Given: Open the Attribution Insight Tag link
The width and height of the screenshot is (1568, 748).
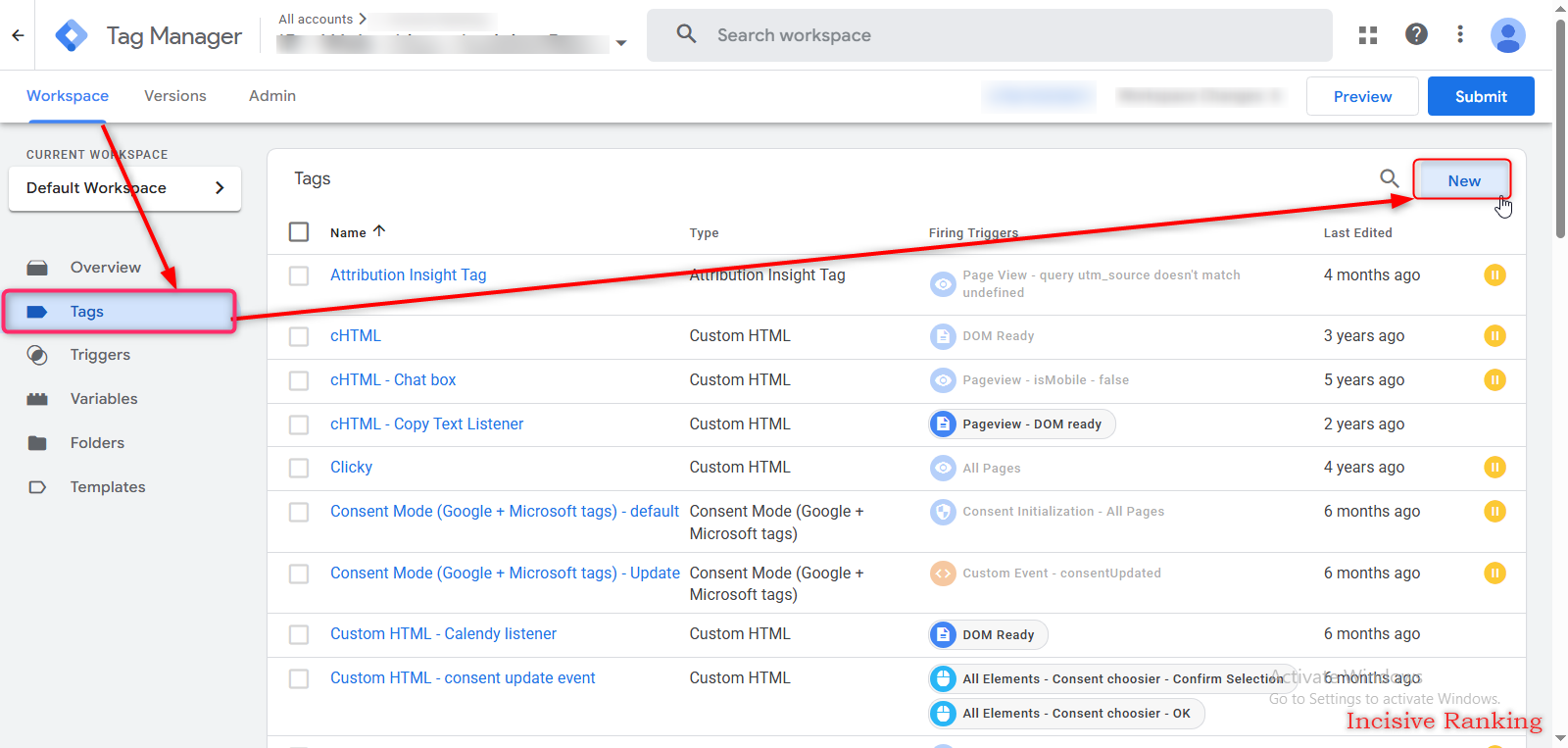Looking at the screenshot, I should click(408, 275).
